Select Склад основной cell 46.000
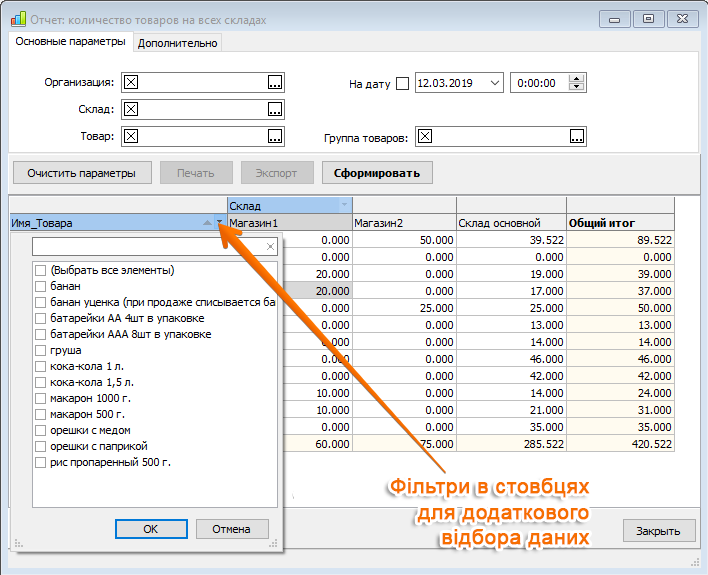This screenshot has width=708, height=575. click(x=512, y=359)
